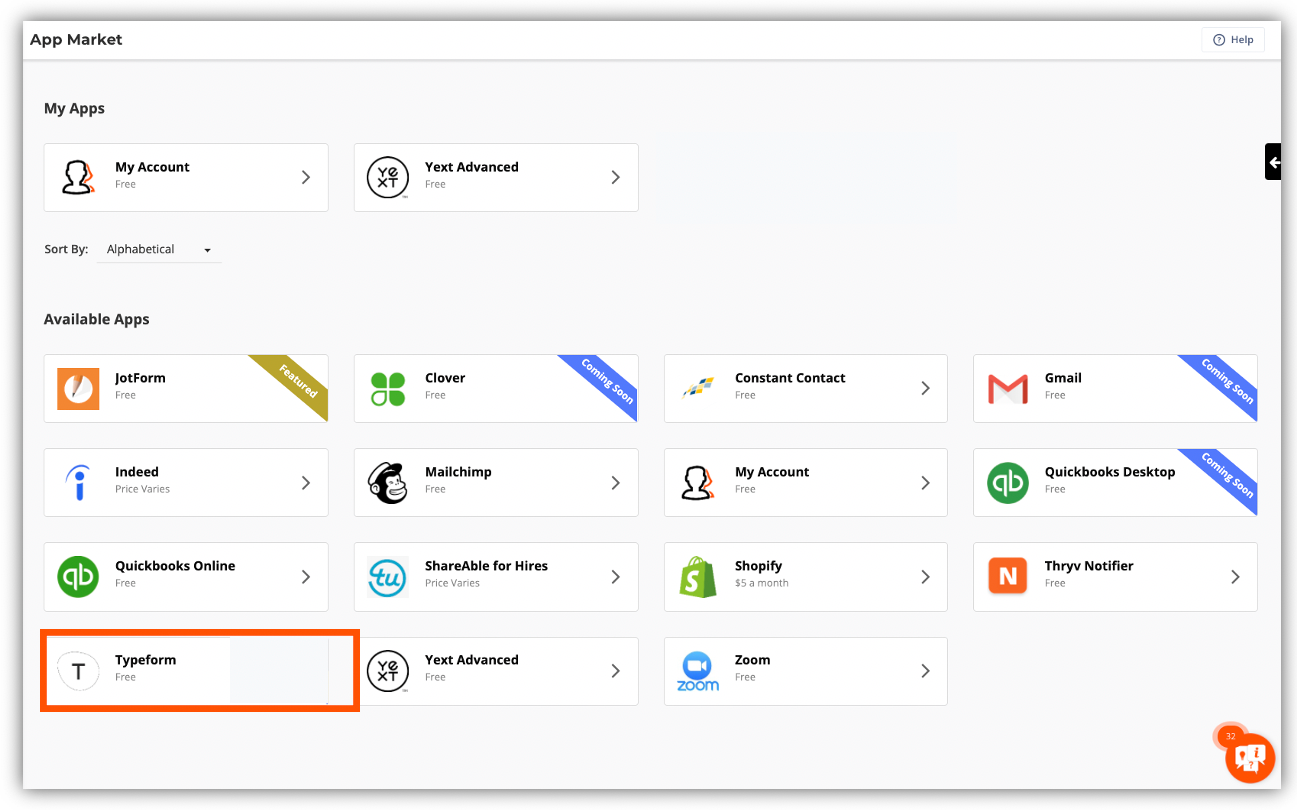Image resolution: width=1297 pixels, height=810 pixels.
Task: Click the My Account icon in Available Apps
Action: [698, 482]
